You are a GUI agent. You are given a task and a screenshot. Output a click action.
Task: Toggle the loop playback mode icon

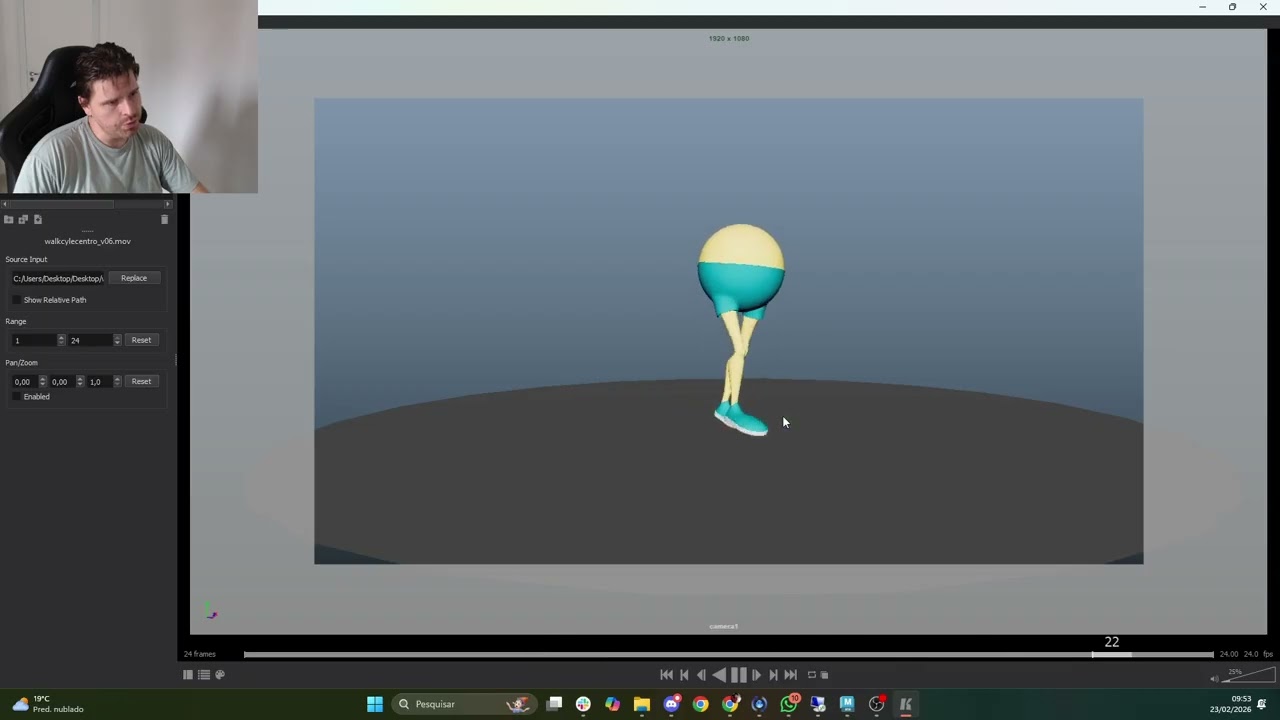(812, 675)
